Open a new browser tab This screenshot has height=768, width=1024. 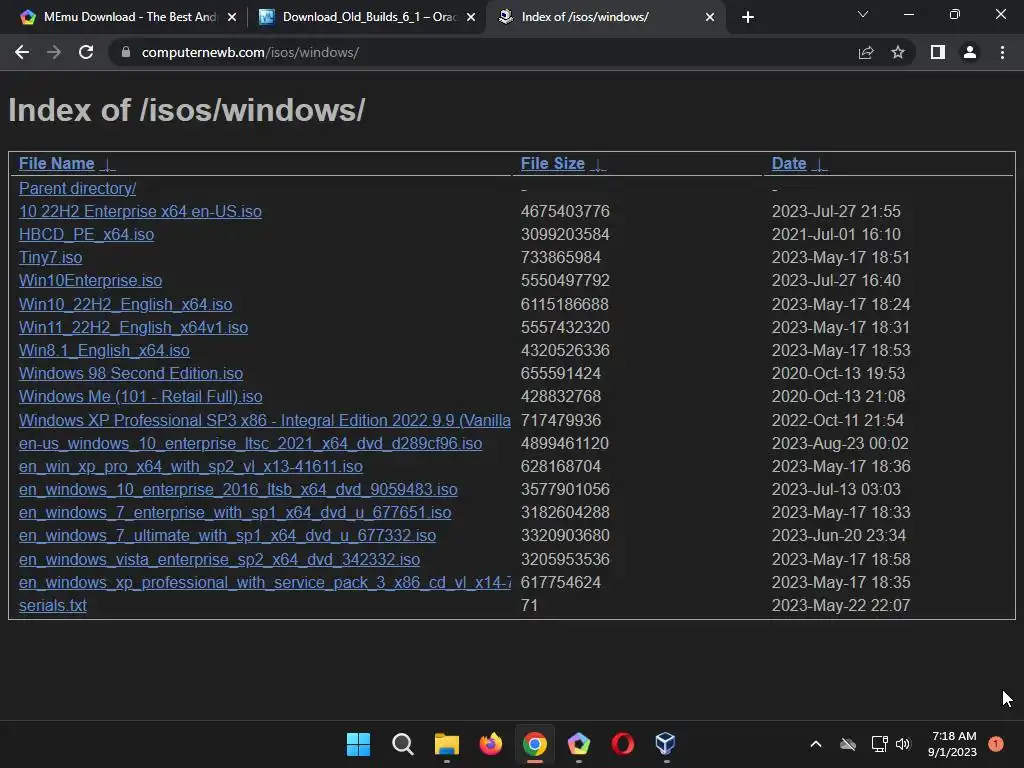pos(748,17)
